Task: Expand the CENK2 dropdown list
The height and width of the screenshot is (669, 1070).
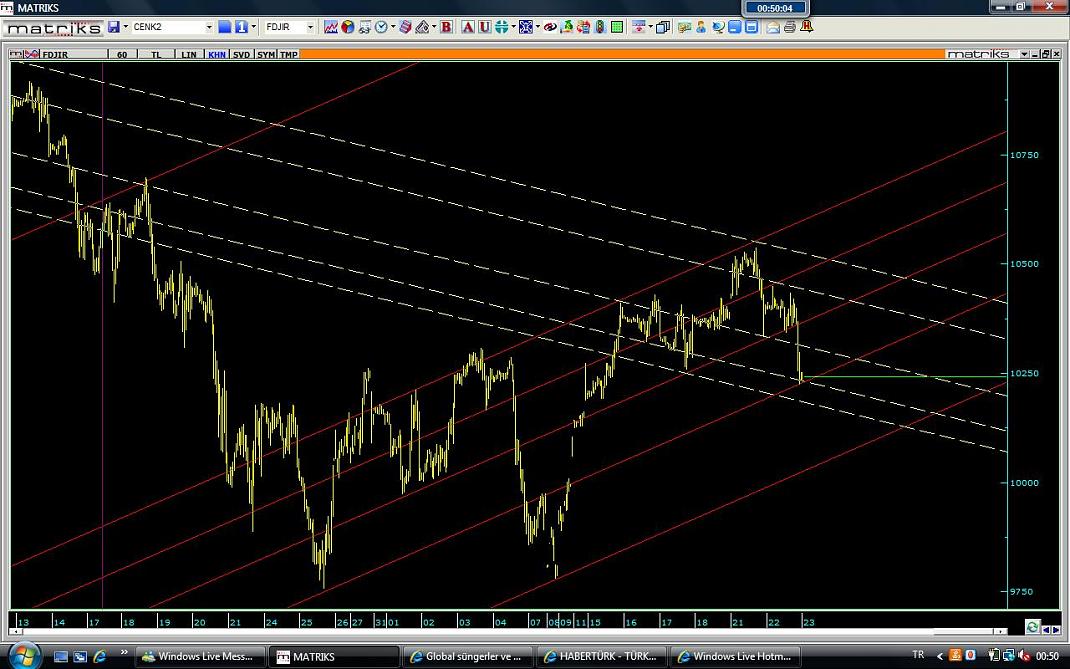Action: click(x=209, y=27)
